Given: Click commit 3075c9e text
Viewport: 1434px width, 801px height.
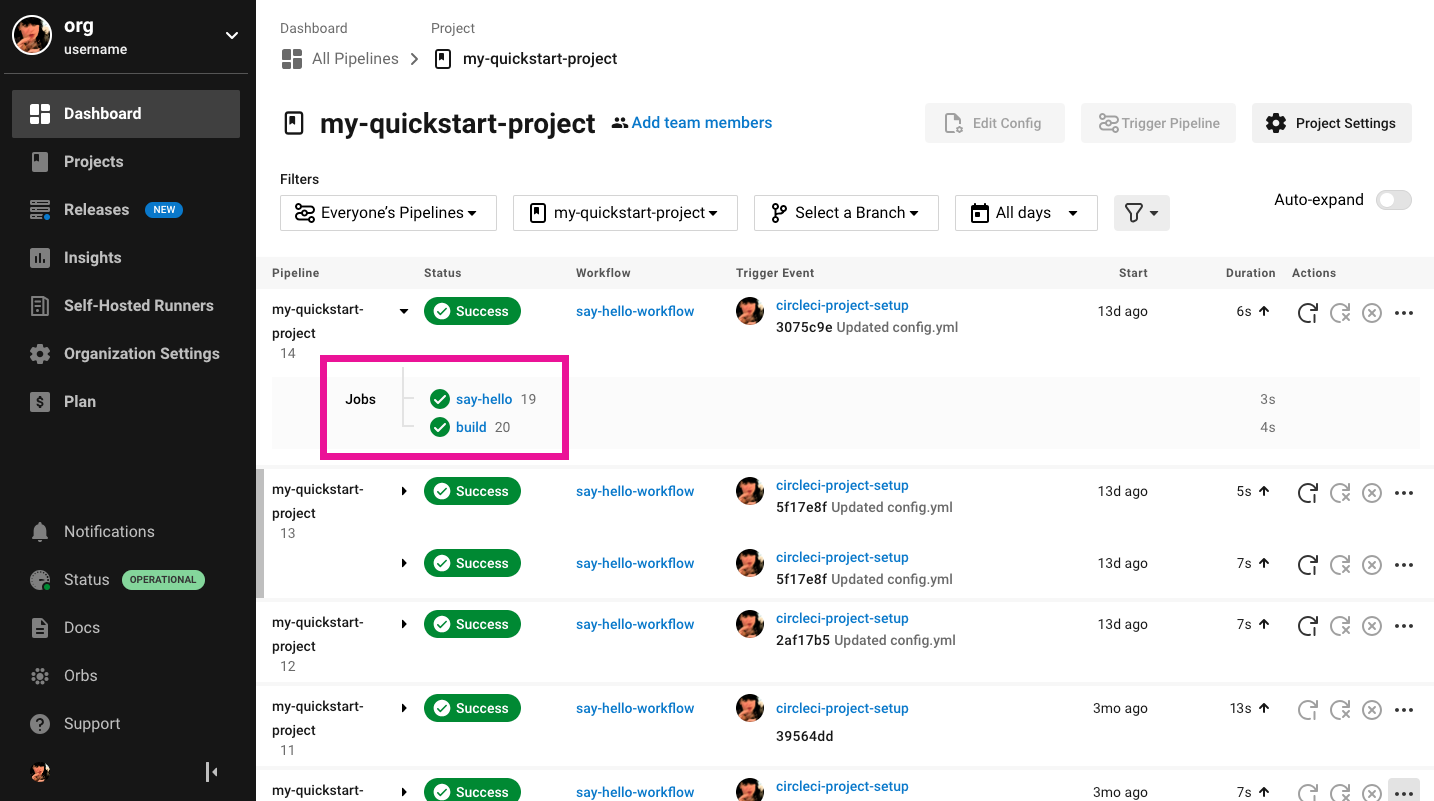Looking at the screenshot, I should tap(804, 327).
